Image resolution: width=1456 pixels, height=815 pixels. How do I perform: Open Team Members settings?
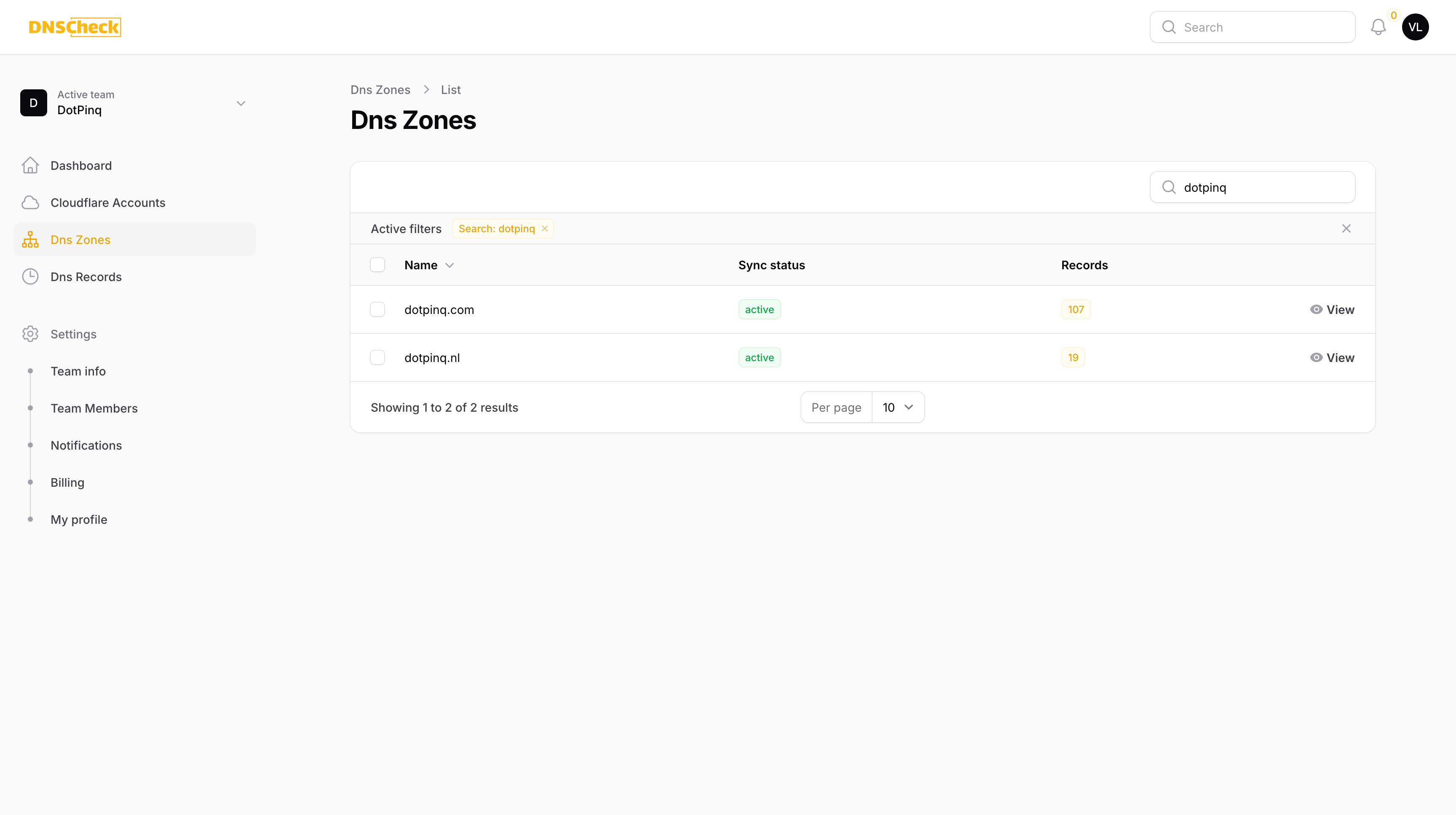[94, 408]
